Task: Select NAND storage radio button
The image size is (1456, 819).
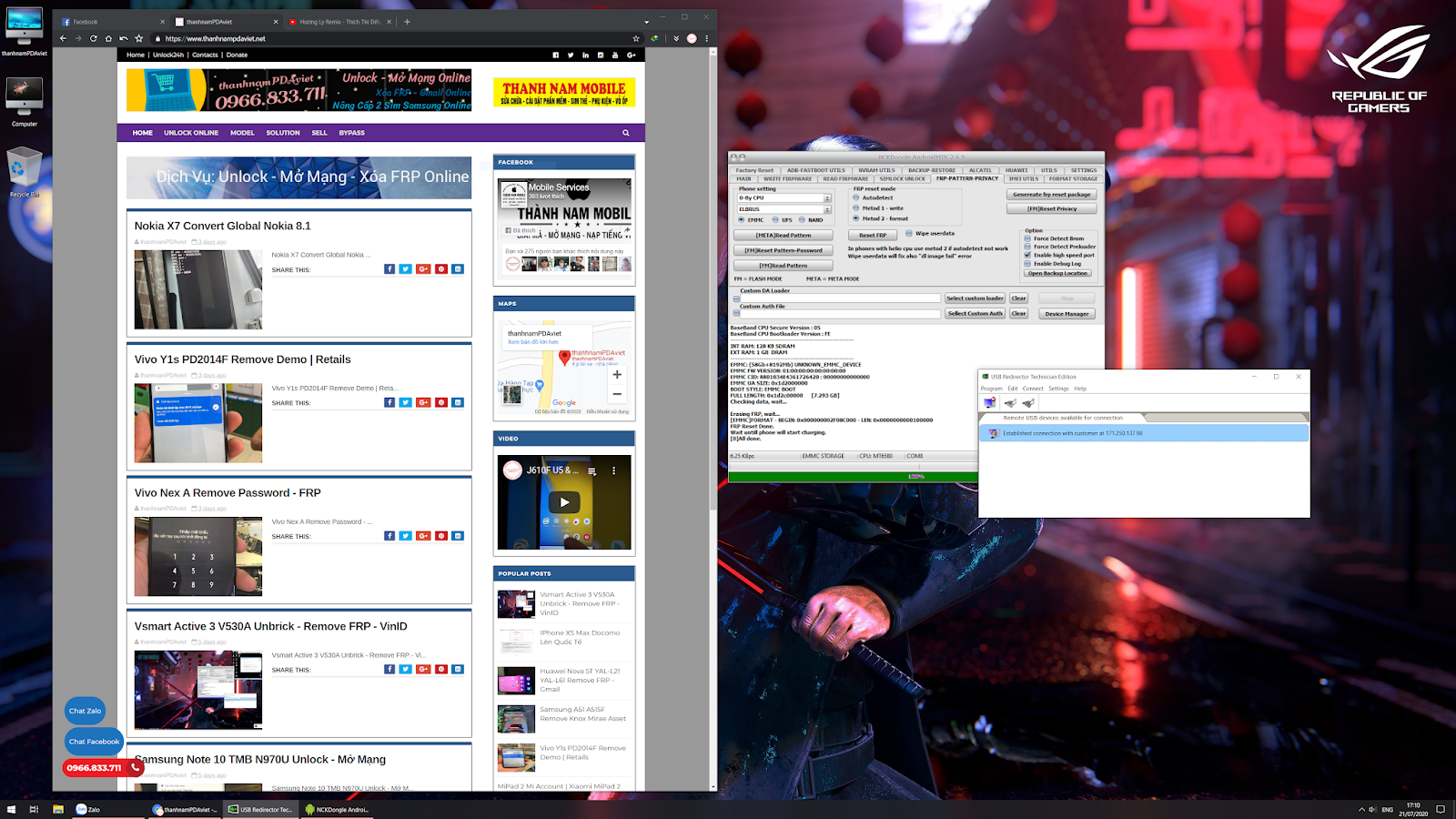Action: coord(802,219)
